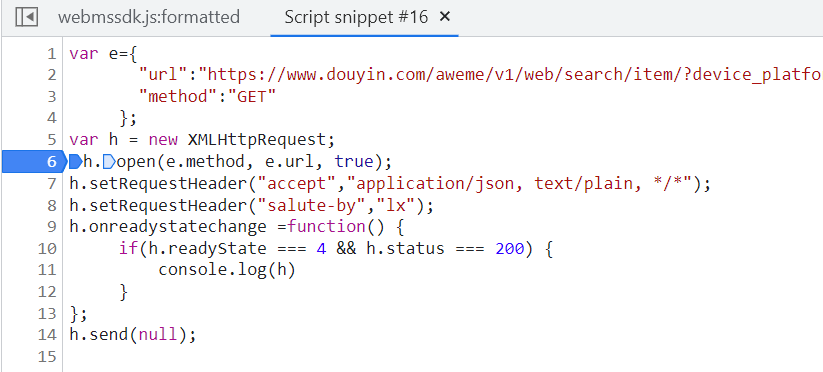Add a breakpoint at line number 14

[47, 334]
